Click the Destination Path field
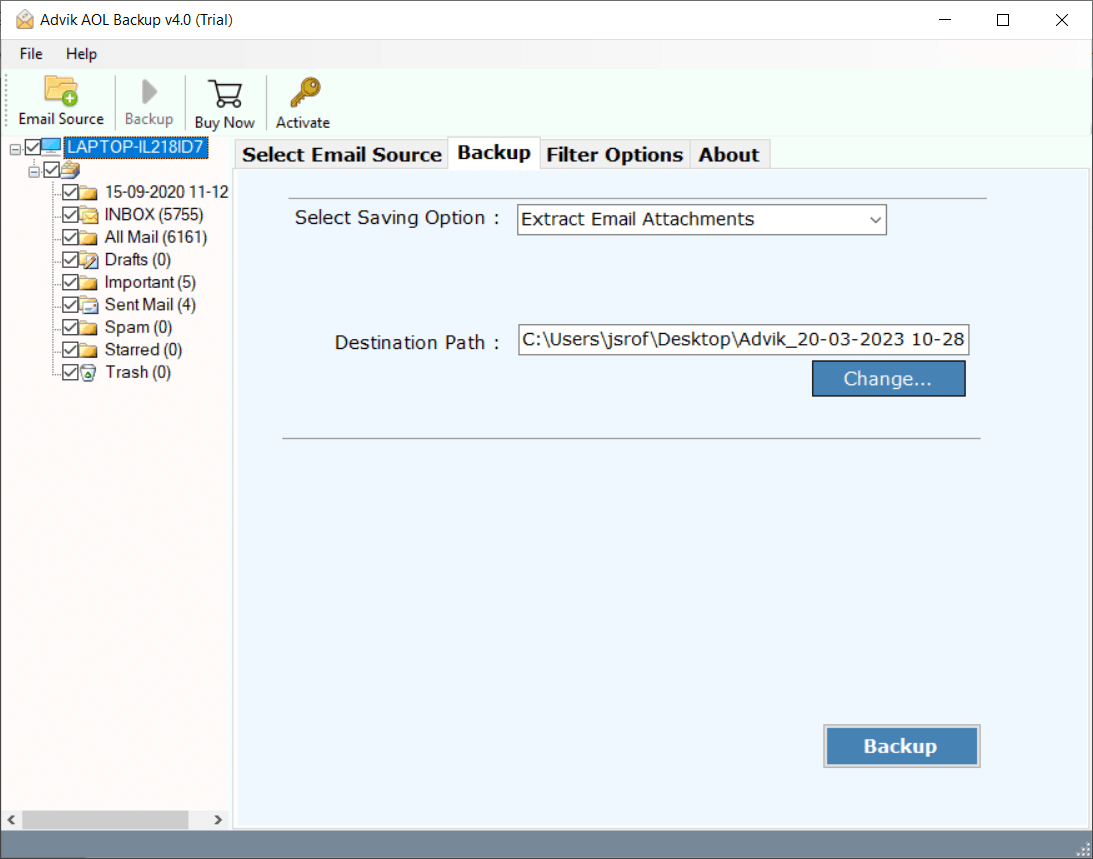The height and width of the screenshot is (859, 1093). click(743, 340)
